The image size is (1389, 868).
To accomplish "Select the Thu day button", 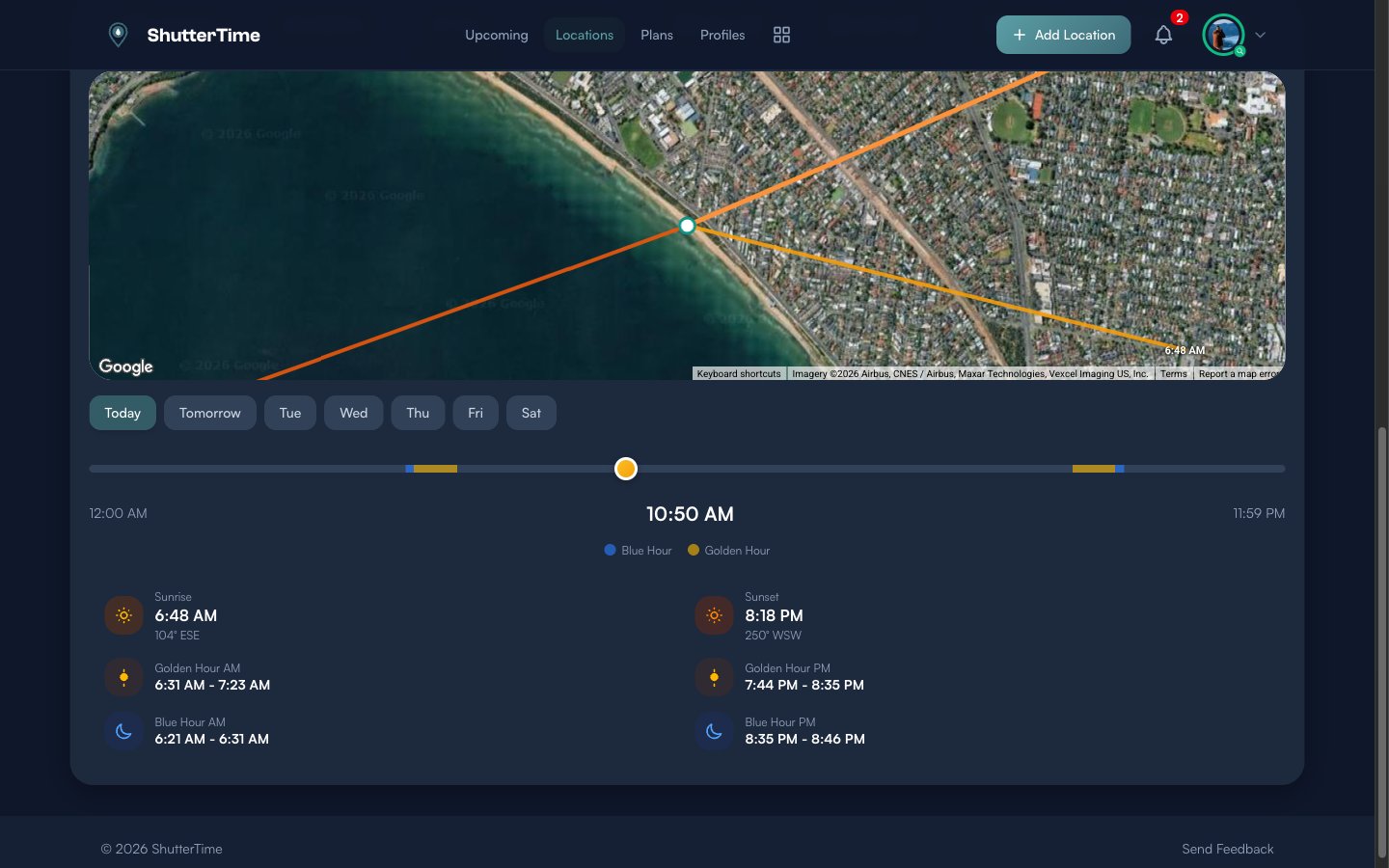I will (x=418, y=413).
